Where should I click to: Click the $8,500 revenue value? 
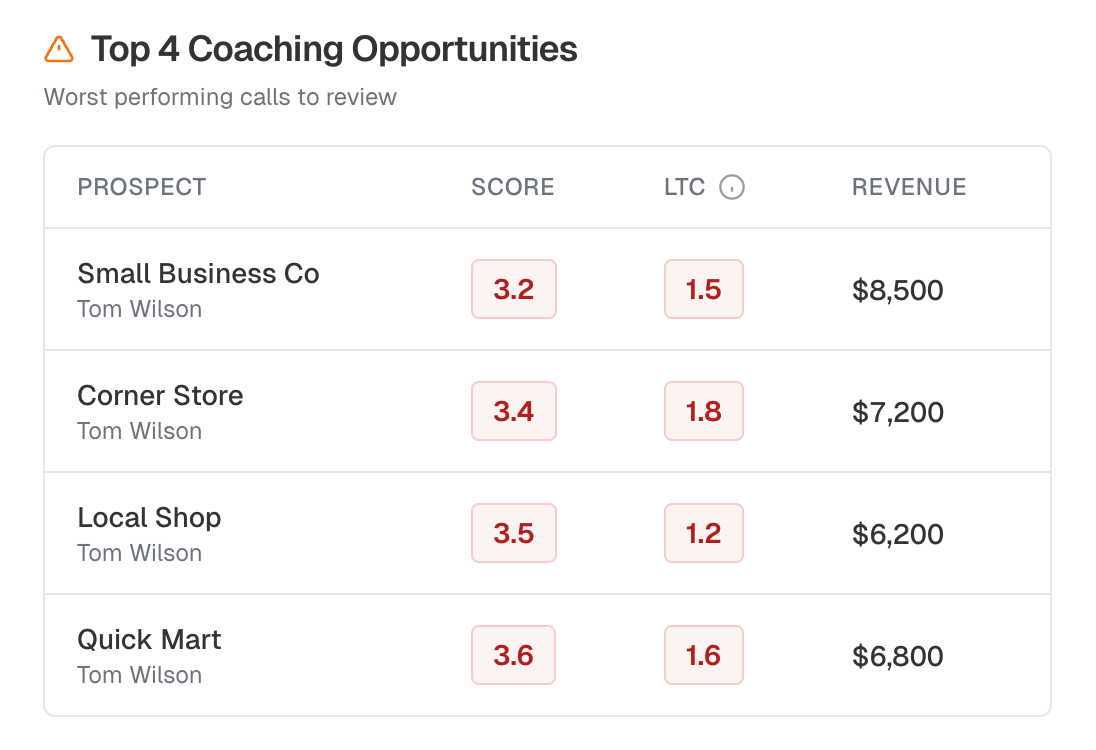tap(897, 291)
